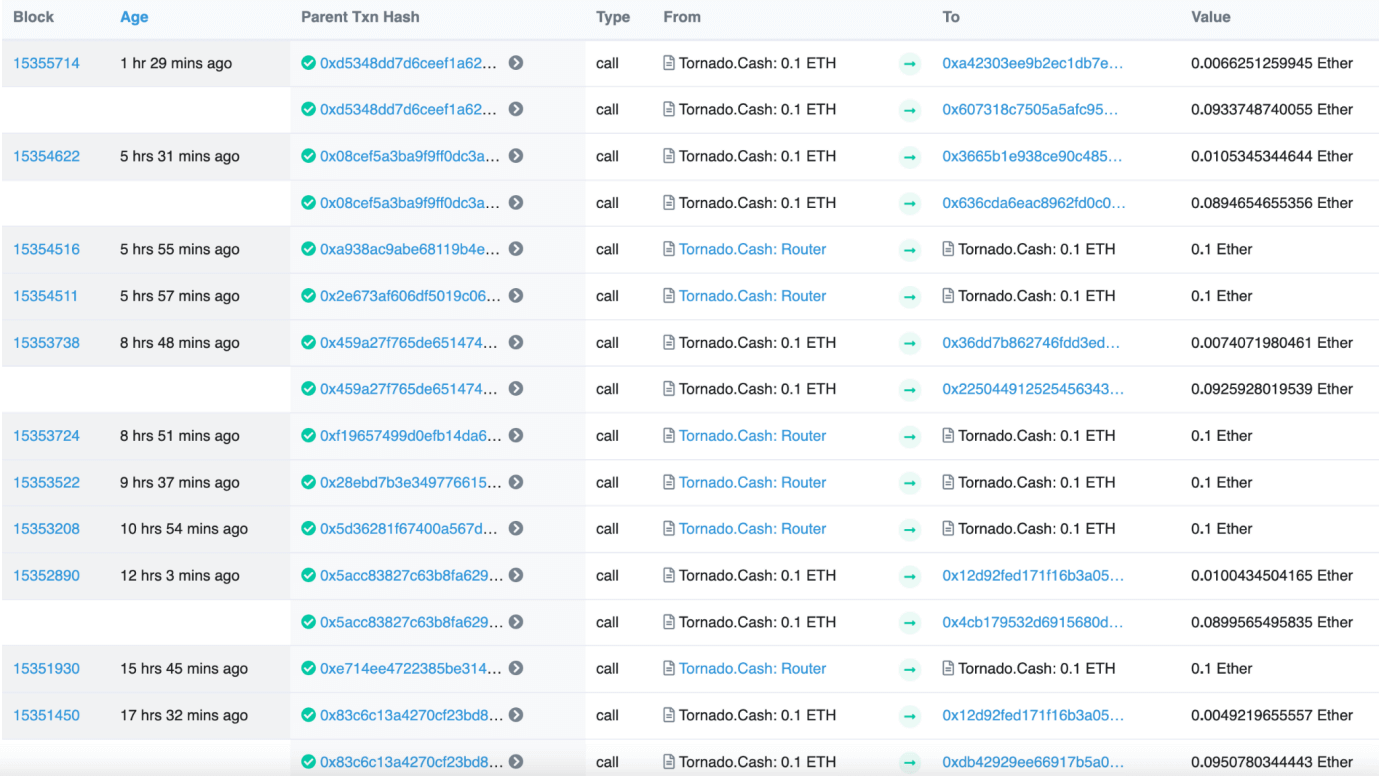Open Tornado.Cash: Router link in block 15354516 row
Viewport: 1379px width, 776px height.
[753, 249]
